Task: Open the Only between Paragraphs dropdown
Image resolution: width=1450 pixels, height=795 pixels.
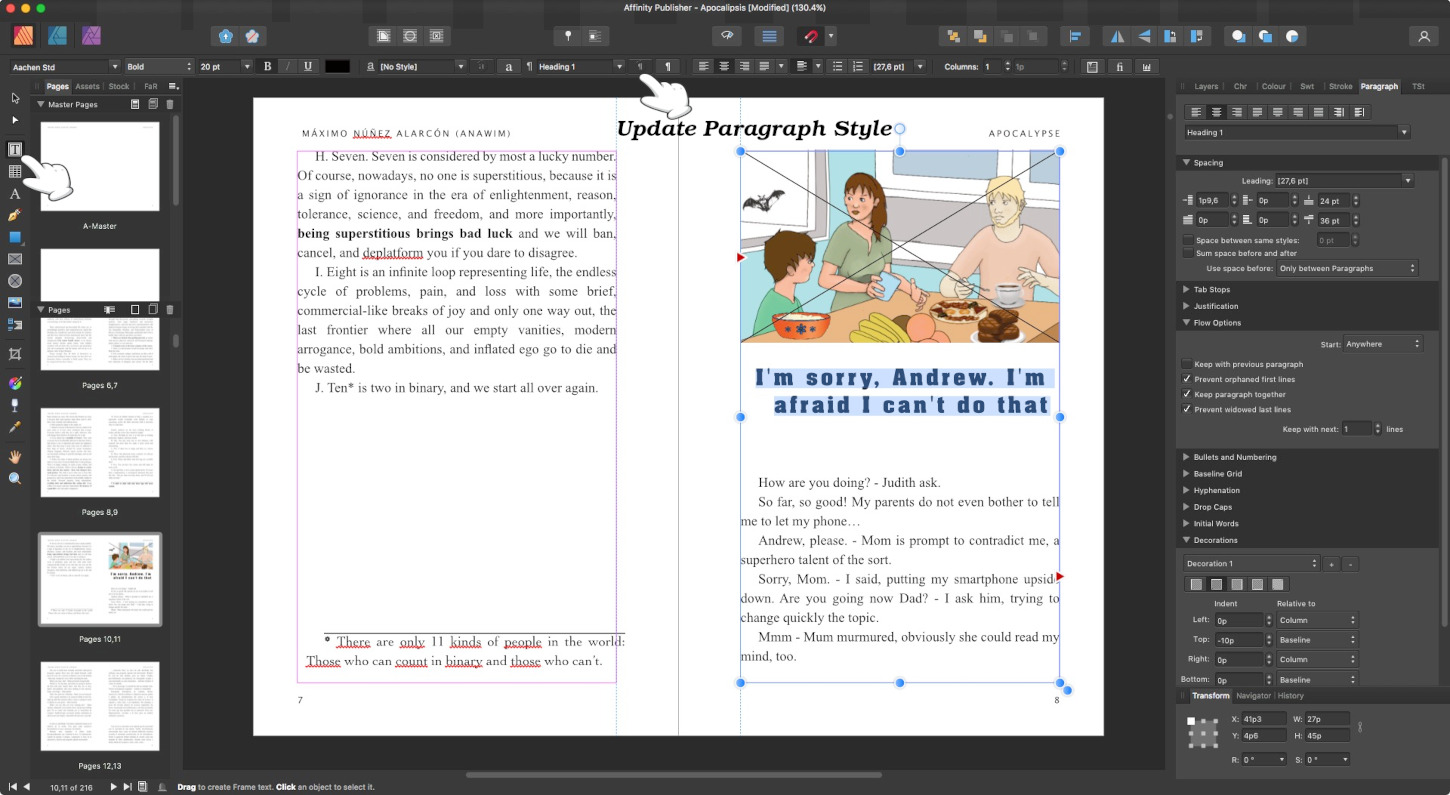Action: point(1347,268)
